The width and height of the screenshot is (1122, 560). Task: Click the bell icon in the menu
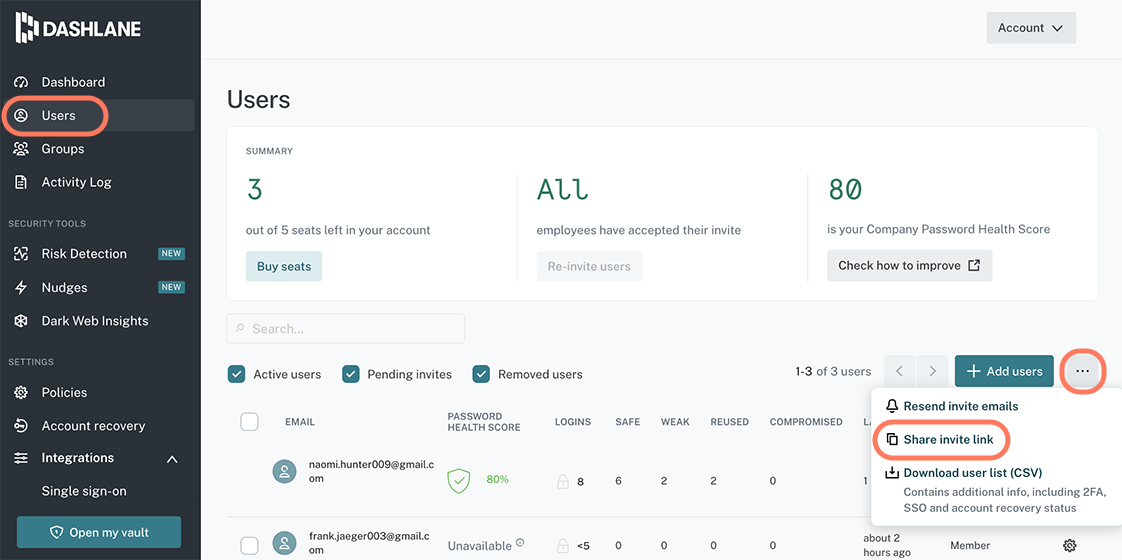[x=892, y=406]
